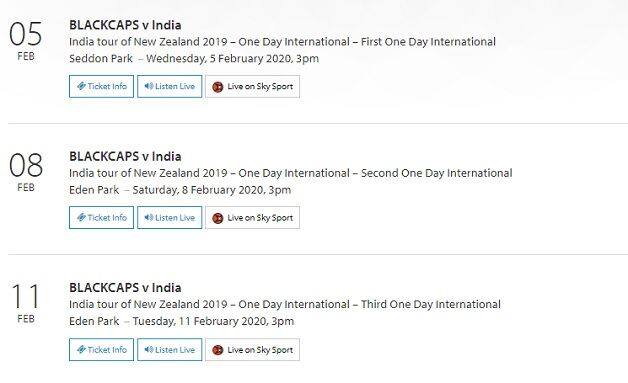Choose Live on Sky Sport for the First ODI
Screen dimensions: 628x383
252,86
